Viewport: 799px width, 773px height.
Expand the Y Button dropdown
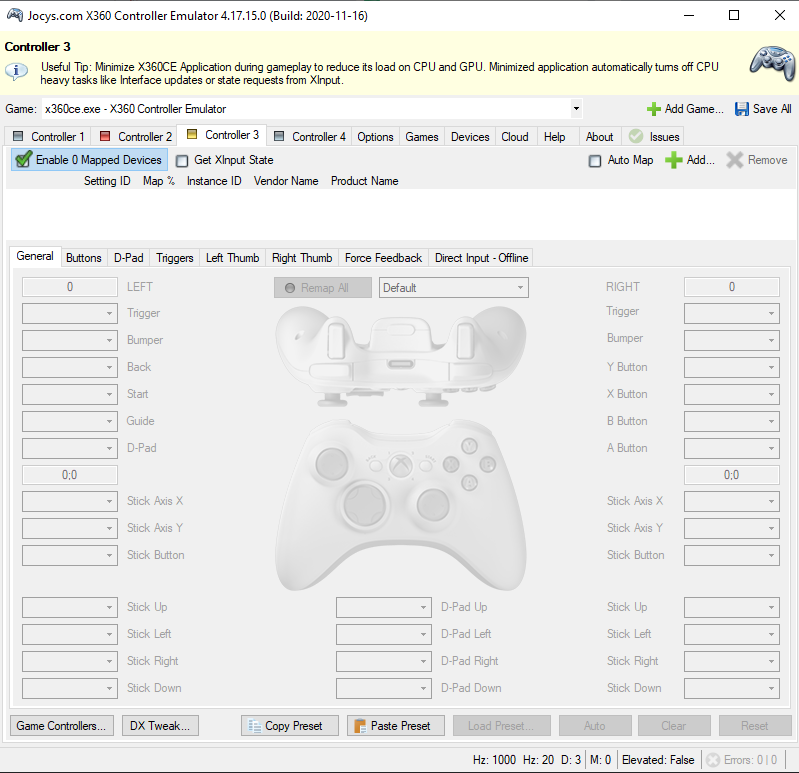pos(732,367)
